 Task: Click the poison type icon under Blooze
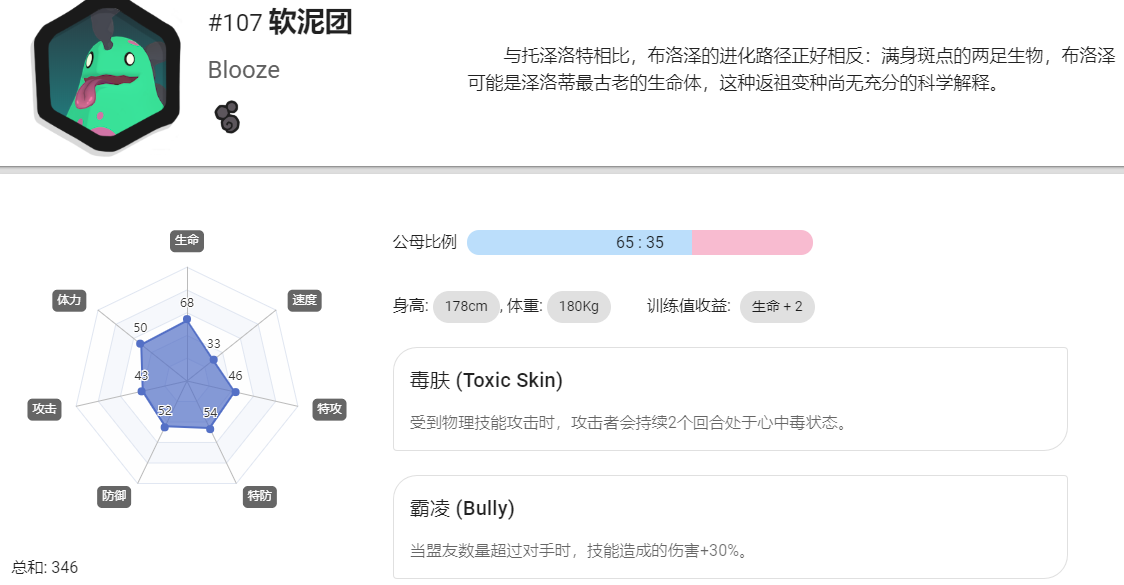tap(227, 117)
